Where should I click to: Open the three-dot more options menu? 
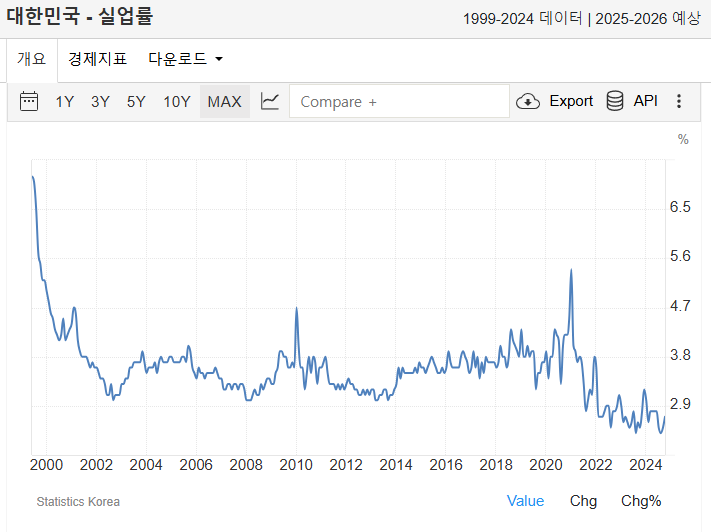pyautogui.click(x=679, y=101)
